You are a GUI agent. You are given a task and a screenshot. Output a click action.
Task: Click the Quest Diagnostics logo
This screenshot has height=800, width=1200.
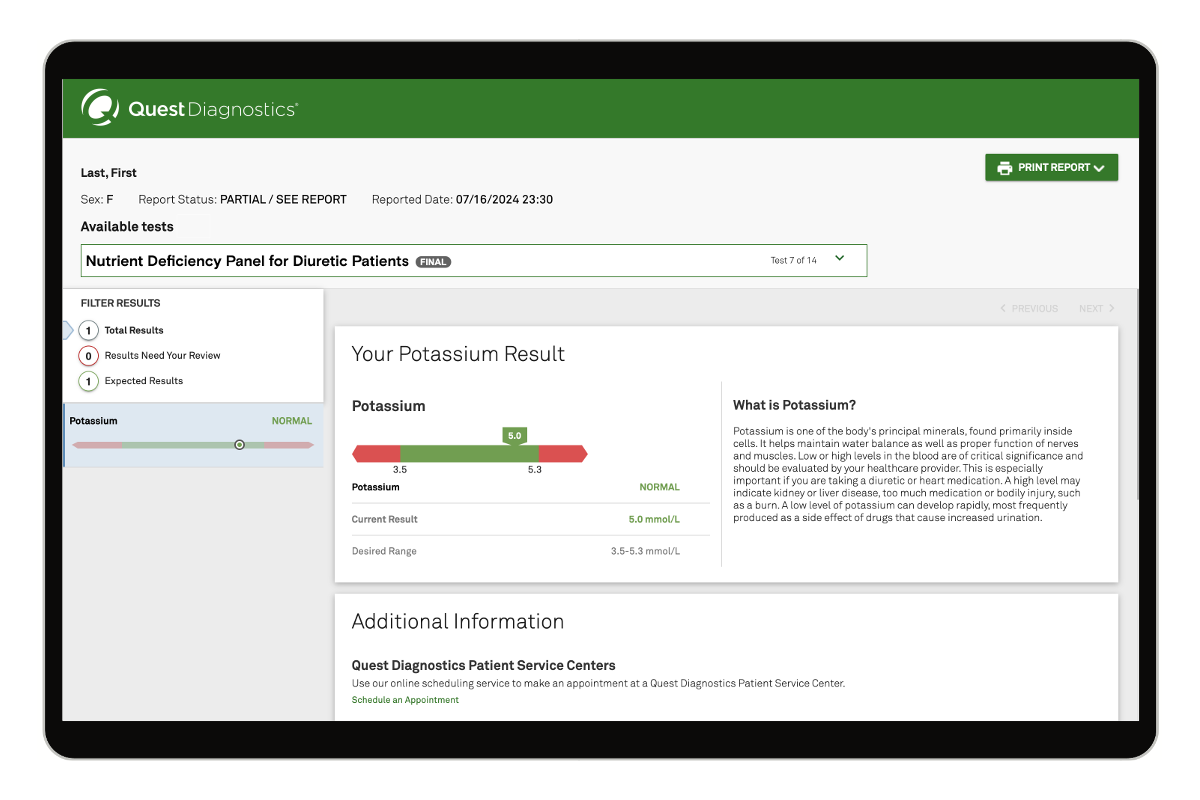(x=189, y=108)
